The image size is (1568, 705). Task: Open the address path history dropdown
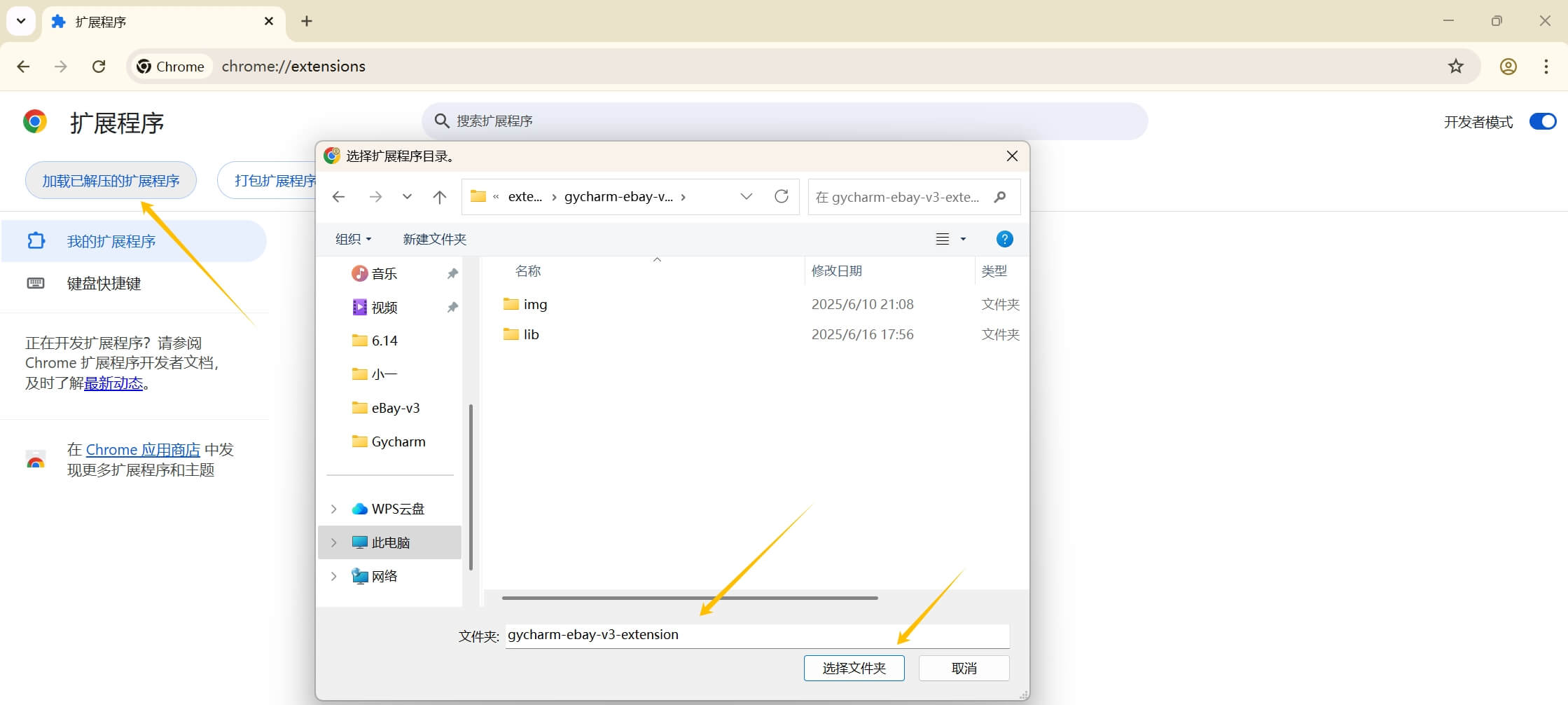pyautogui.click(x=747, y=197)
